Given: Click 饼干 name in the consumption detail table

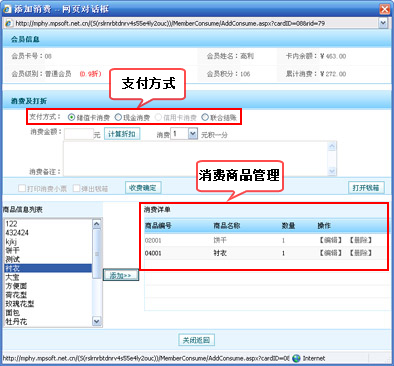Looking at the screenshot, I should click(x=220, y=240).
